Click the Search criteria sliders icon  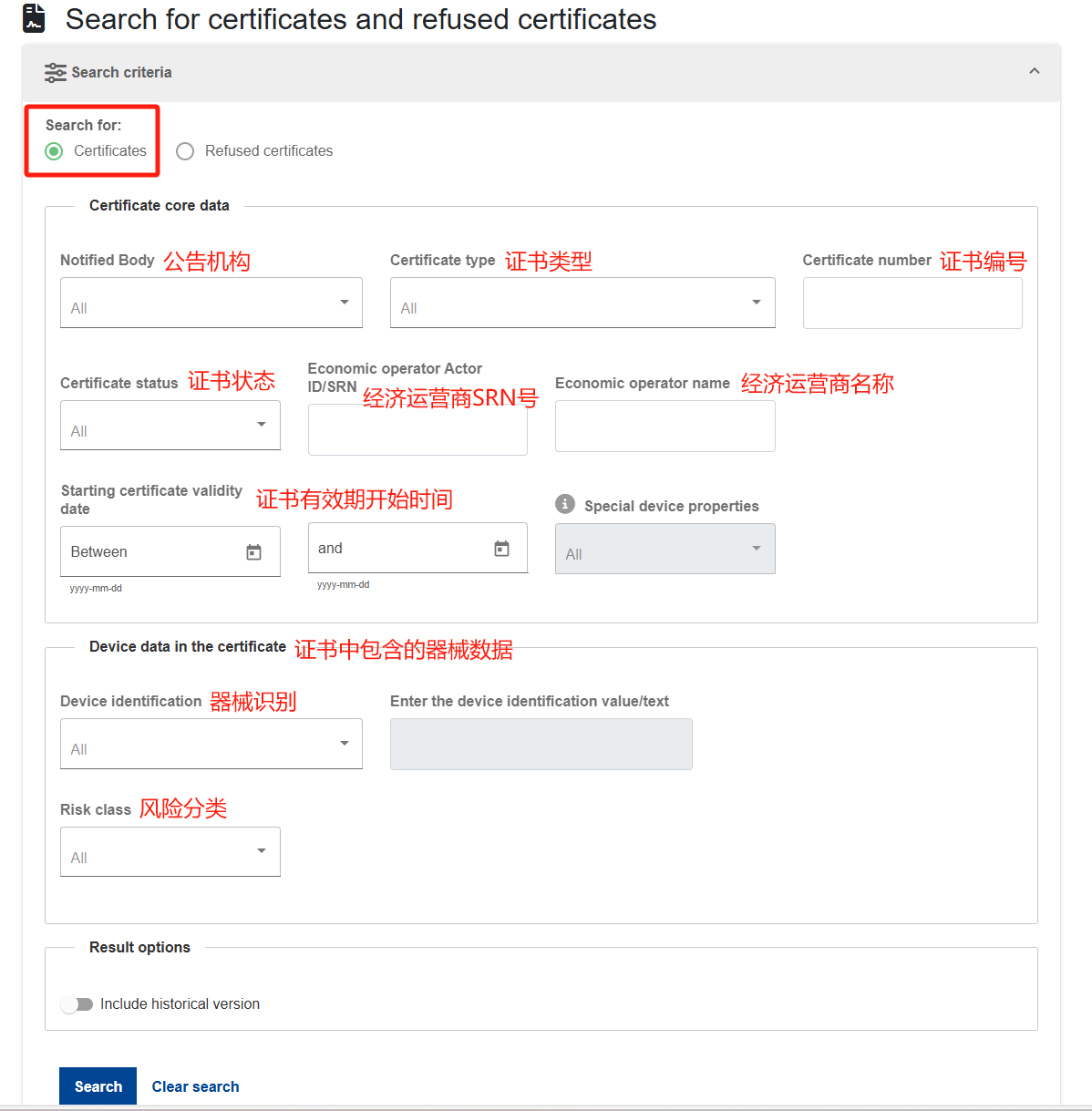pyautogui.click(x=56, y=72)
